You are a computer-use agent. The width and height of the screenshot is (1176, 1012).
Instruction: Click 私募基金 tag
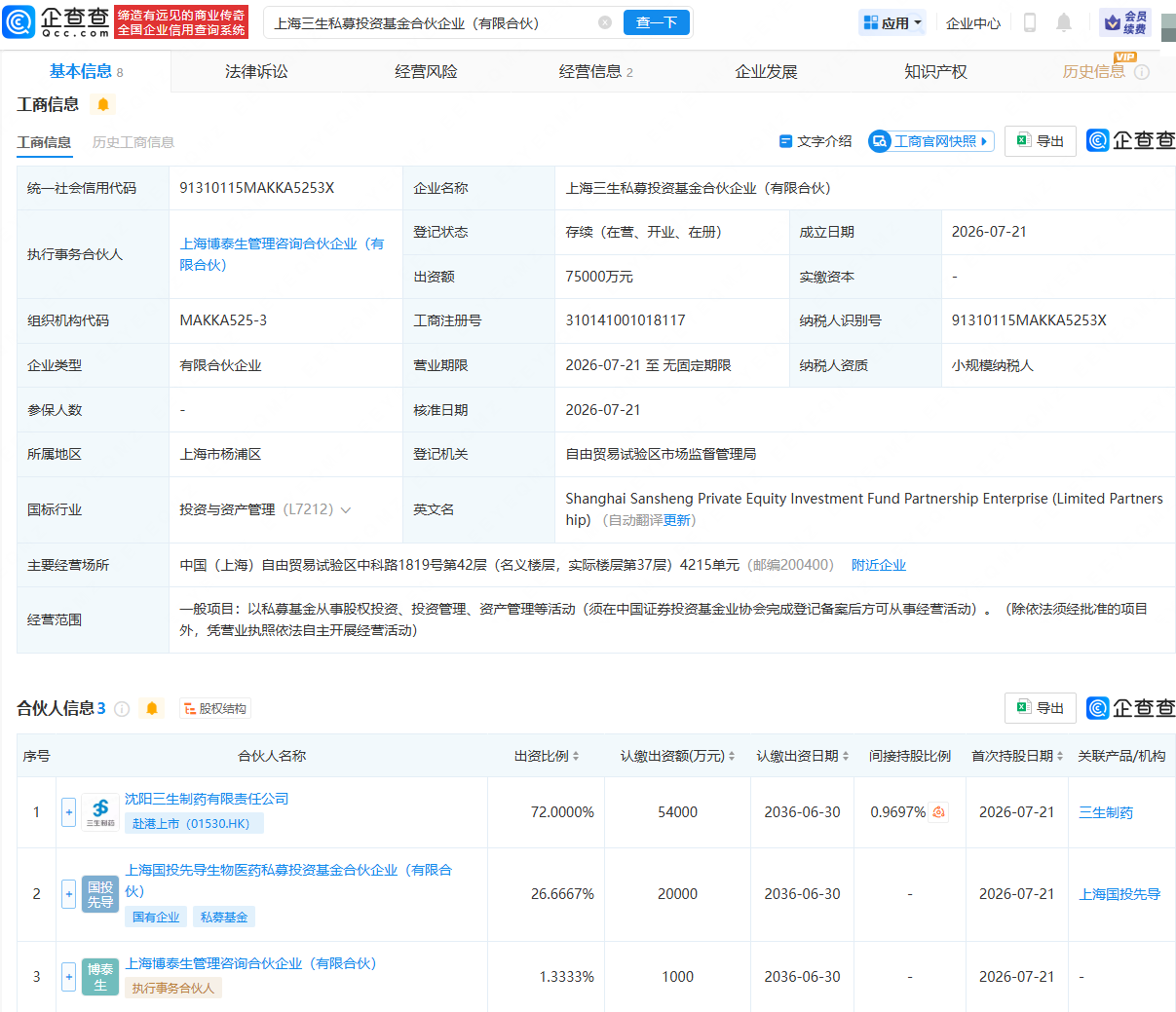(224, 917)
